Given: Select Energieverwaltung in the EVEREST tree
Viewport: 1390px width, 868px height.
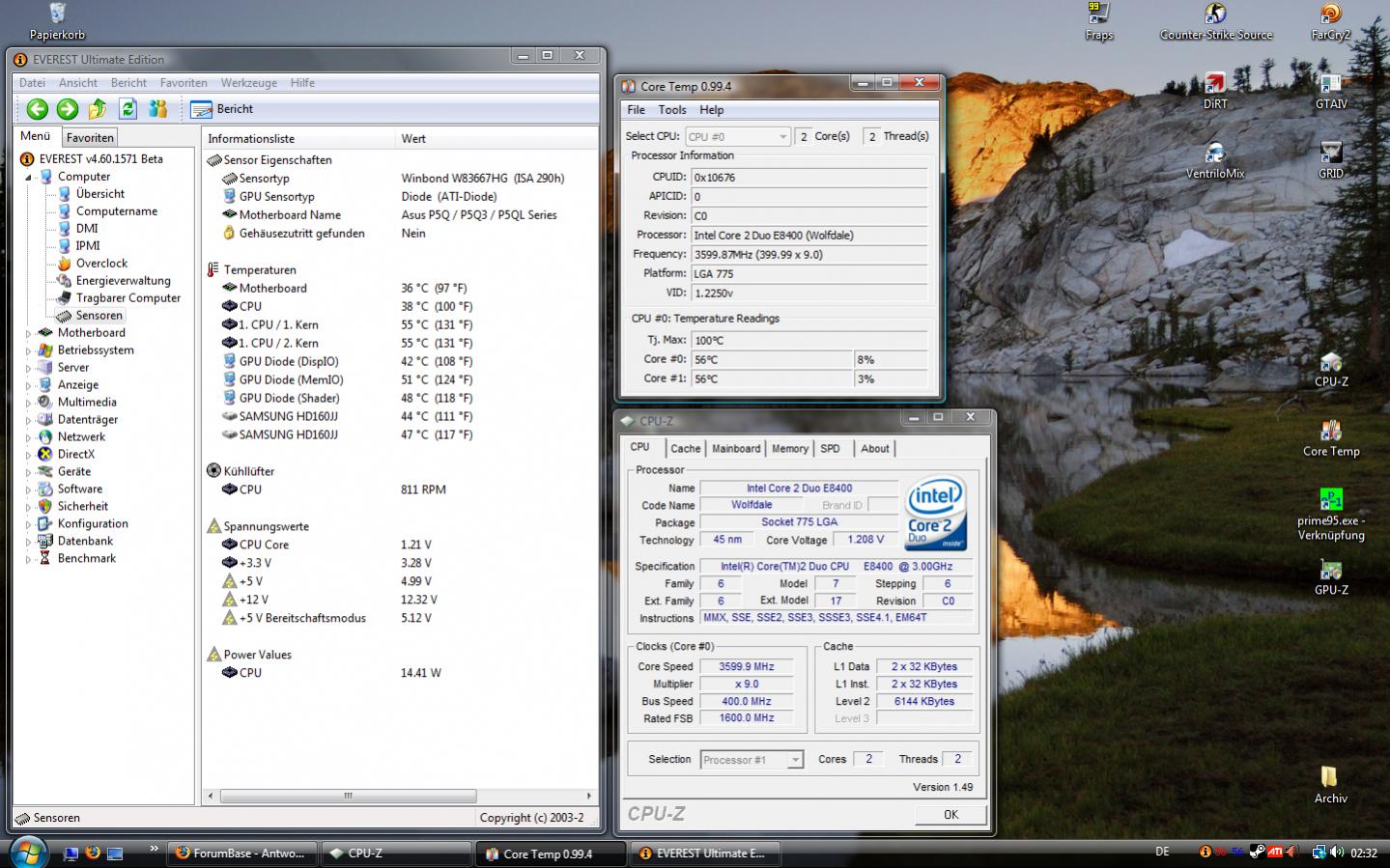Looking at the screenshot, I should point(123,281).
